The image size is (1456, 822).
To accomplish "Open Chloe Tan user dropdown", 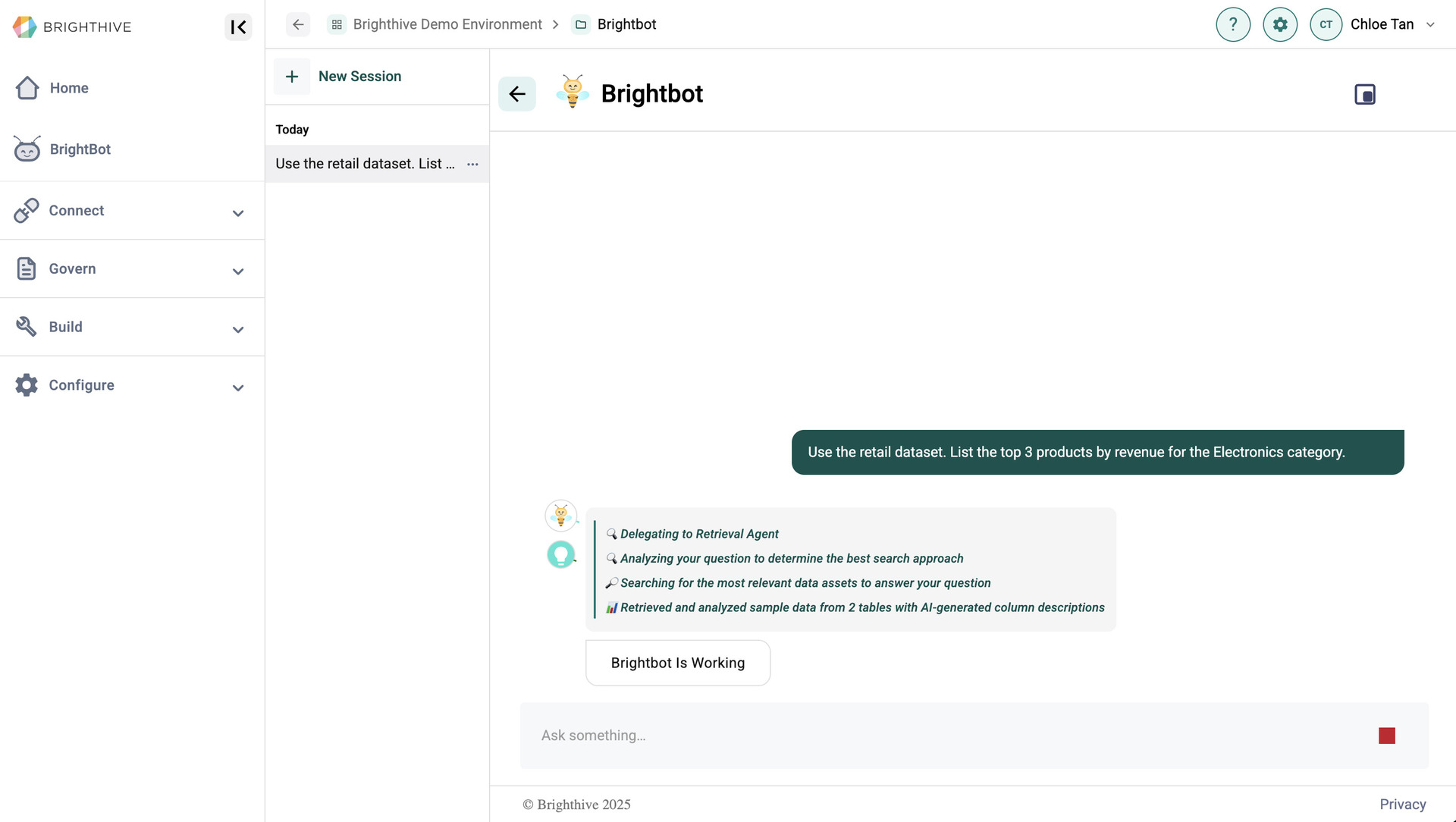I will pyautogui.click(x=1430, y=24).
